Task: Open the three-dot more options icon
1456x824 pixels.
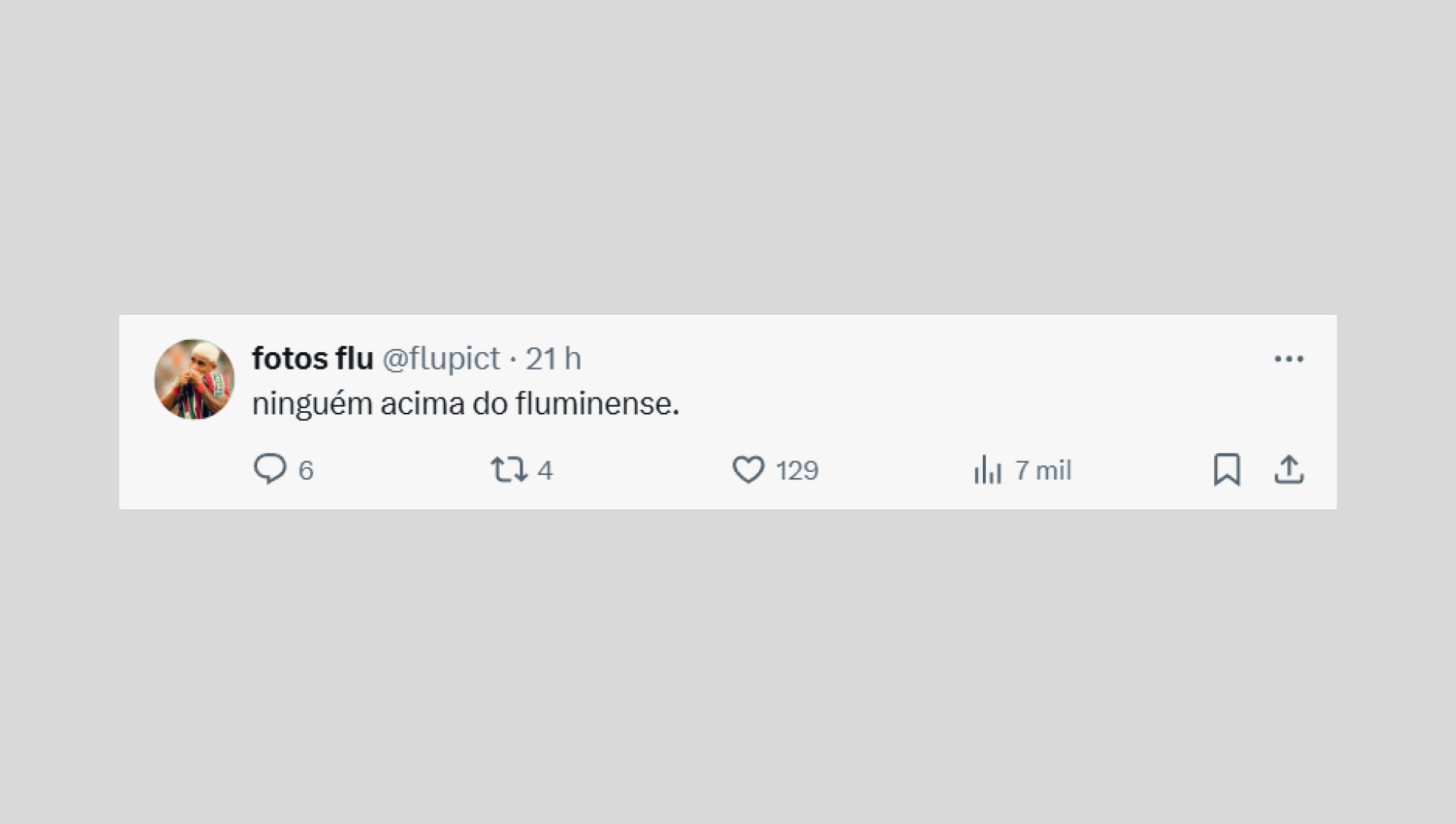Action: (x=1289, y=360)
